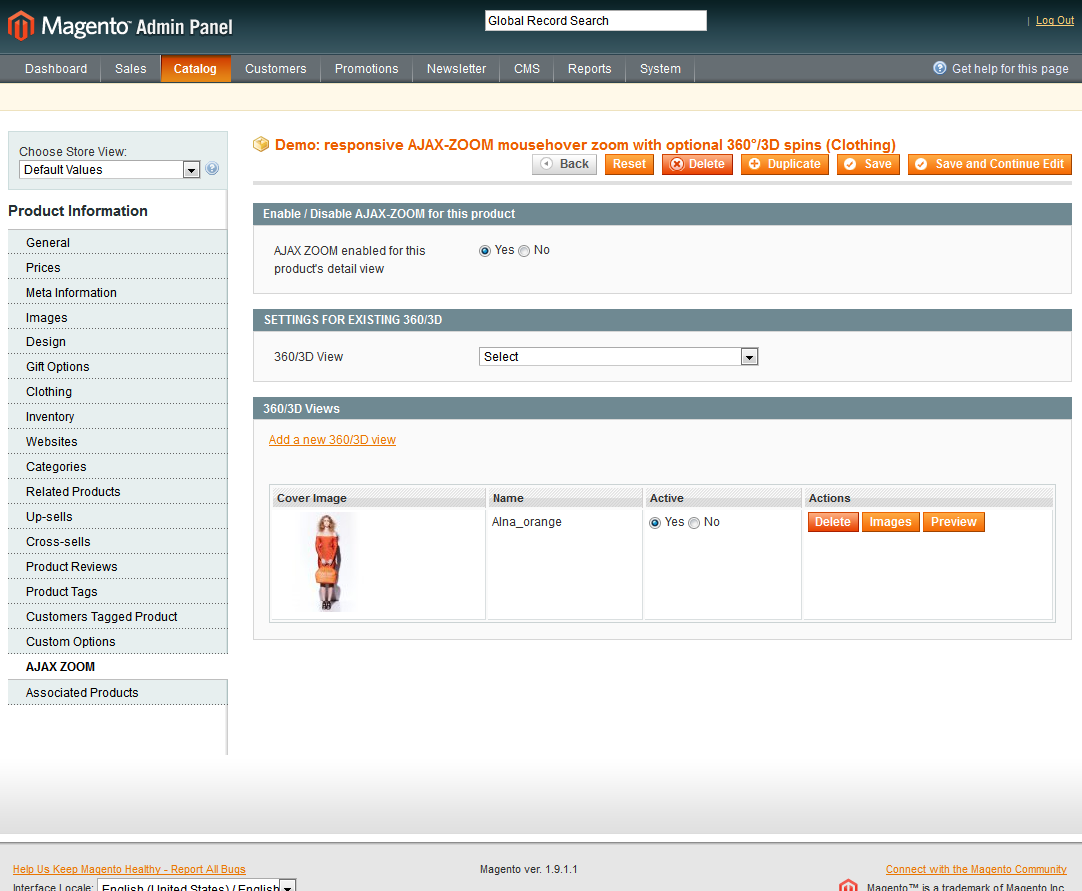Click Connect with the Magento Community link
This screenshot has height=891, width=1082.
pos(976,870)
